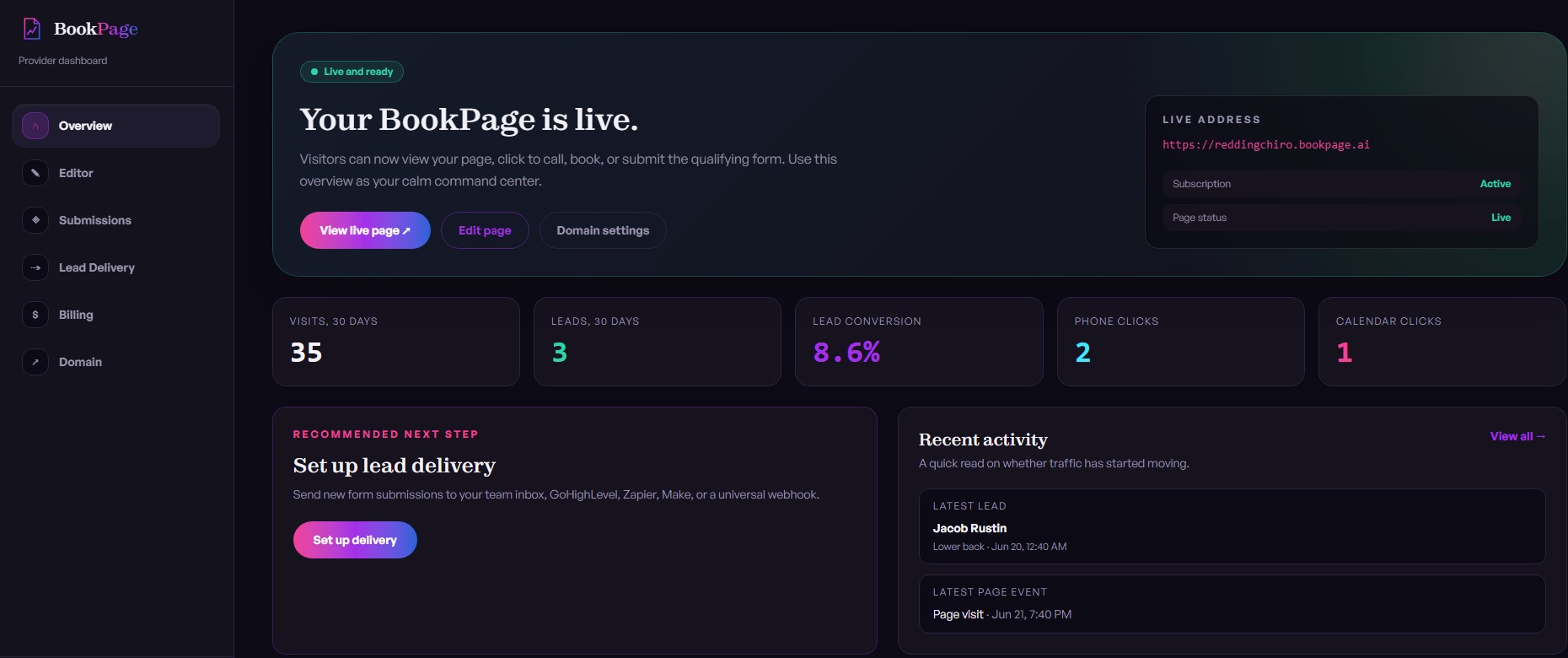The image size is (1568, 658).
Task: Select the Calendar Clicks stat card
Action: (1442, 342)
